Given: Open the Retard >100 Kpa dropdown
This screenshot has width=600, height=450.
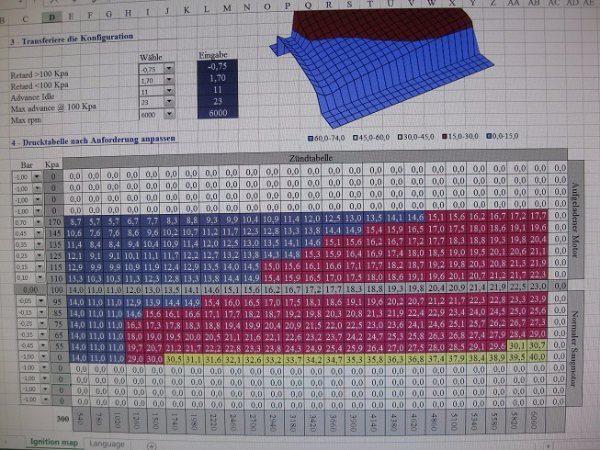Looking at the screenshot, I should tap(168, 70).
